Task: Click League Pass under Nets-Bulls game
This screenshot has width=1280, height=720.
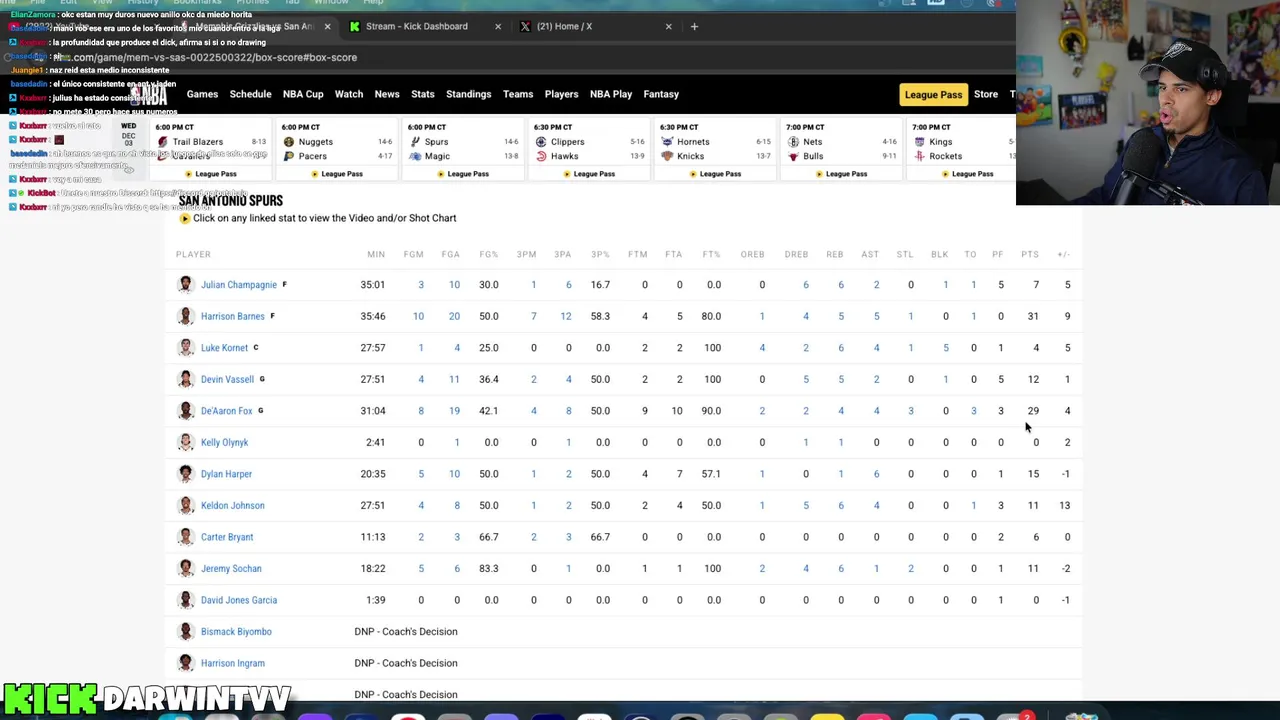Action: tap(841, 174)
